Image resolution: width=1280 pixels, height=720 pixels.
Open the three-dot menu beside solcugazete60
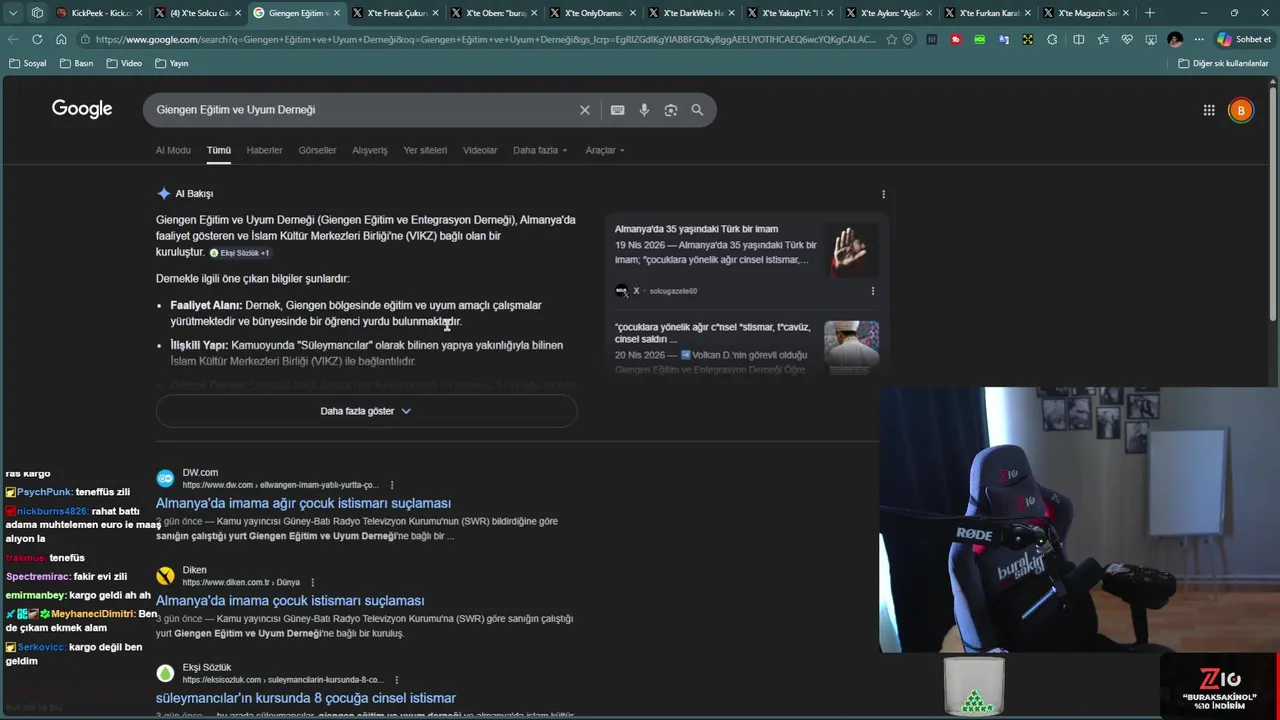point(873,291)
